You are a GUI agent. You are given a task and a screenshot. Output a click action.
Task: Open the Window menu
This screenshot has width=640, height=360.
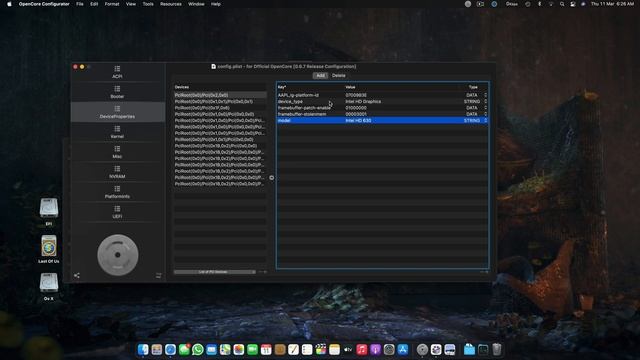[x=196, y=4]
